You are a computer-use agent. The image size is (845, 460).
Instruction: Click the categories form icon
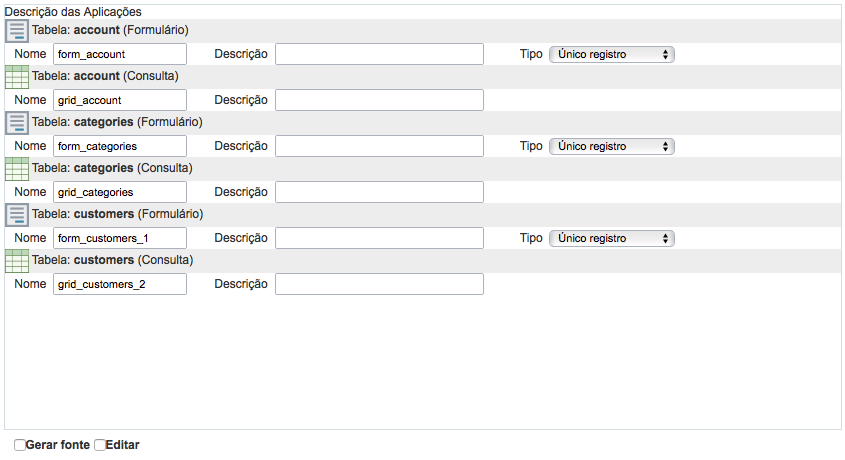(17, 123)
